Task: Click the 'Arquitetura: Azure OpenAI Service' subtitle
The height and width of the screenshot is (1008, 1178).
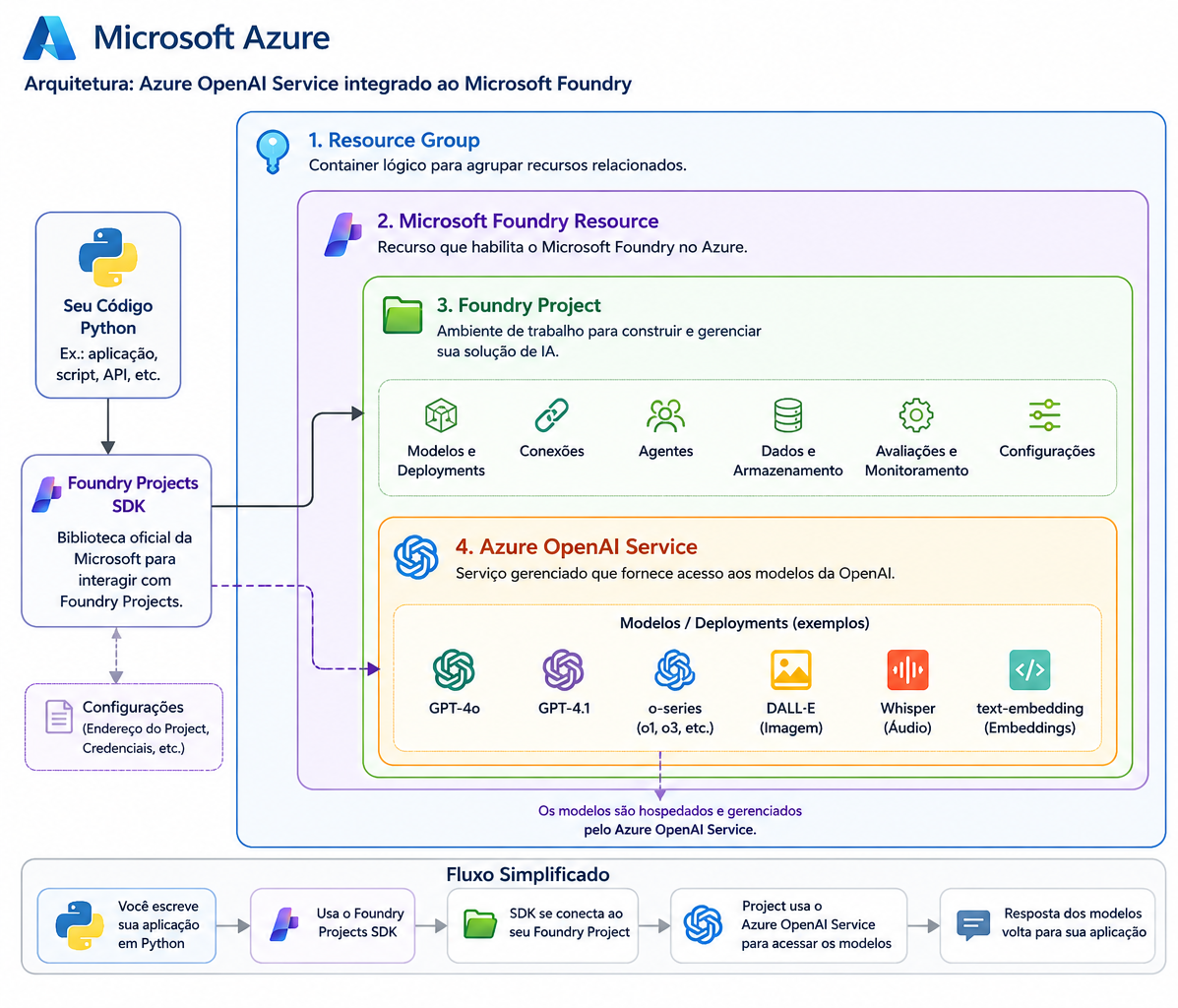Action: click(x=328, y=84)
